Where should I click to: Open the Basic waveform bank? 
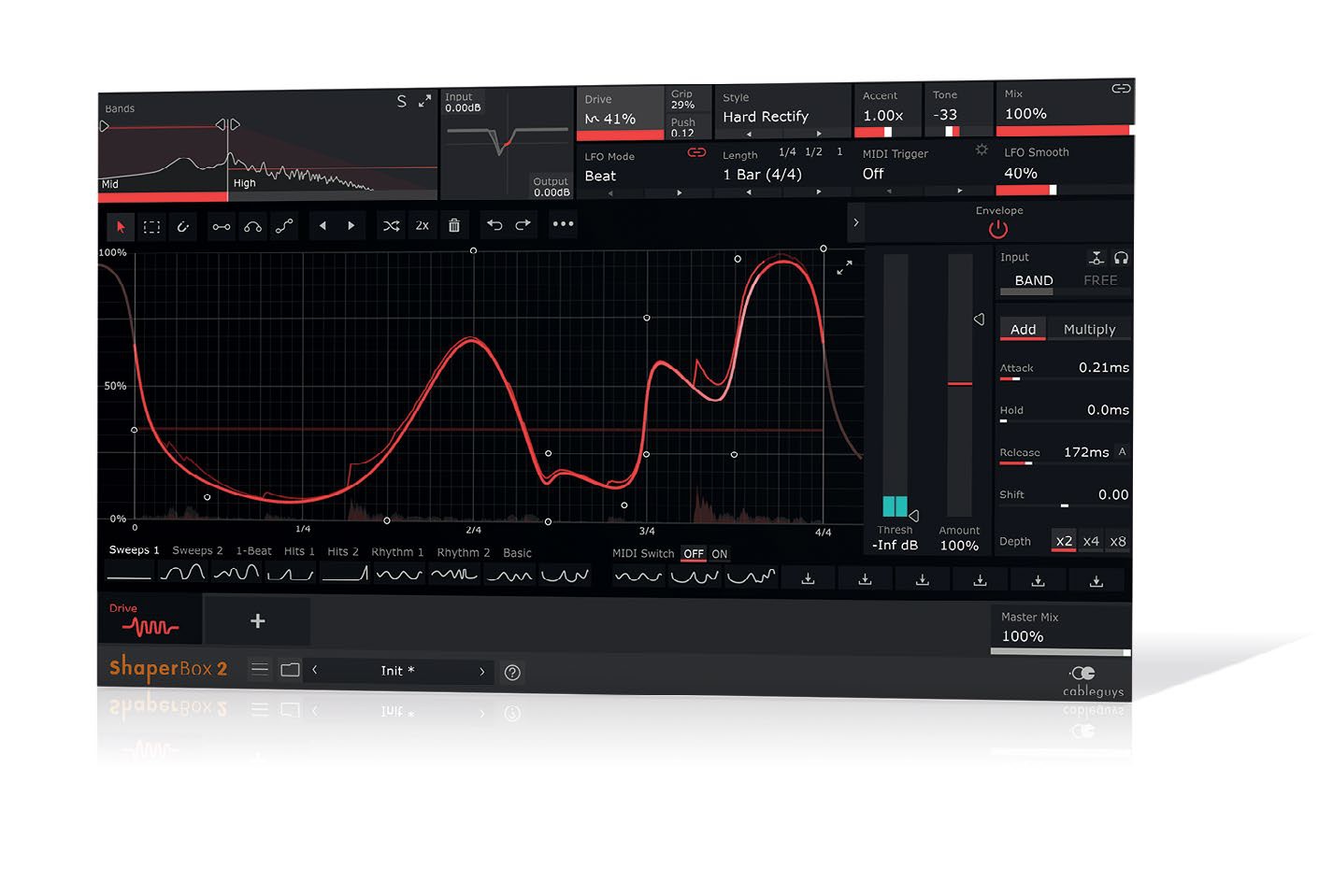(x=517, y=553)
